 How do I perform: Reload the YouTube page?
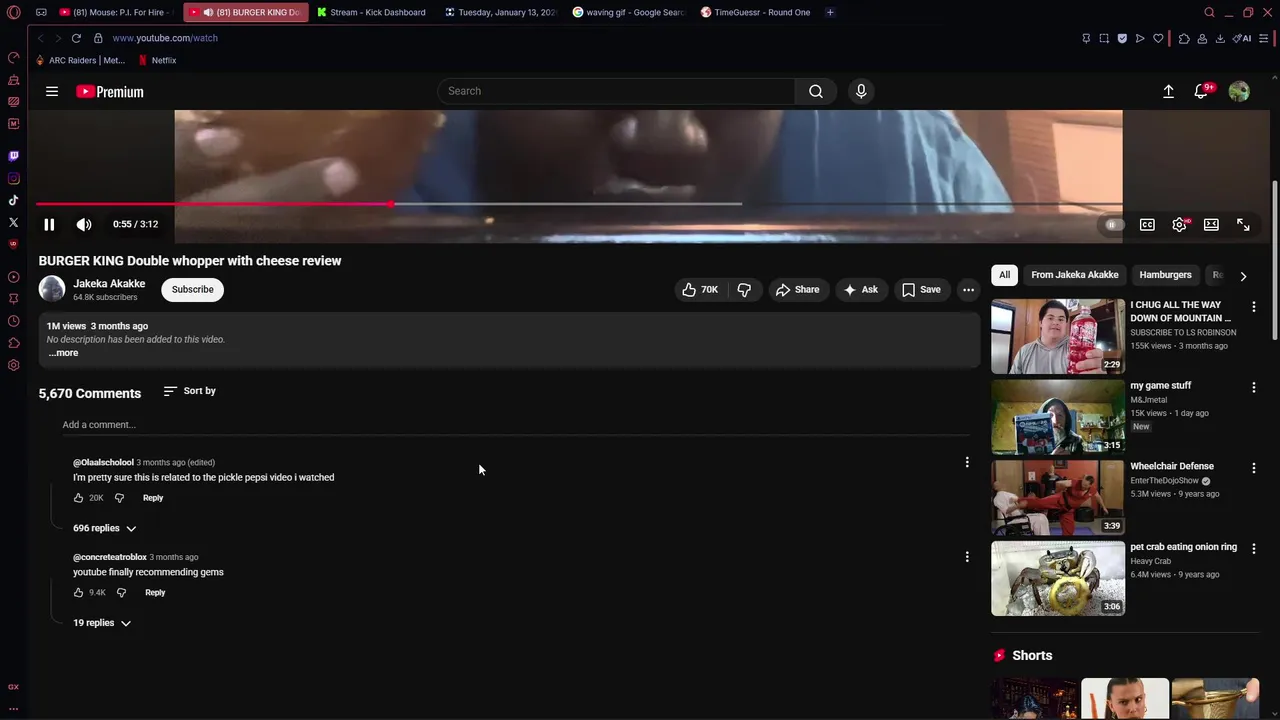pyautogui.click(x=76, y=38)
